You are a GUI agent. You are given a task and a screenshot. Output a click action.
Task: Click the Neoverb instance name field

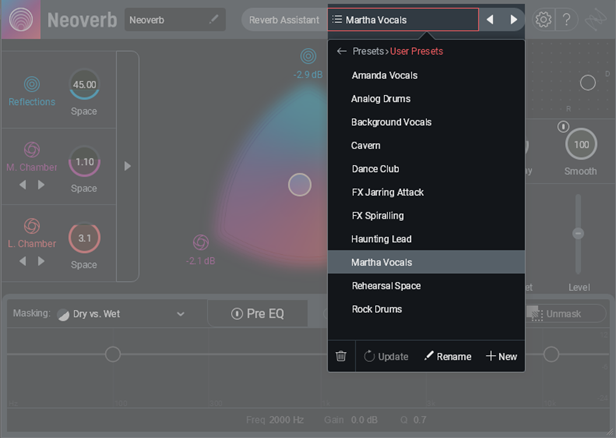pyautogui.click(x=175, y=20)
